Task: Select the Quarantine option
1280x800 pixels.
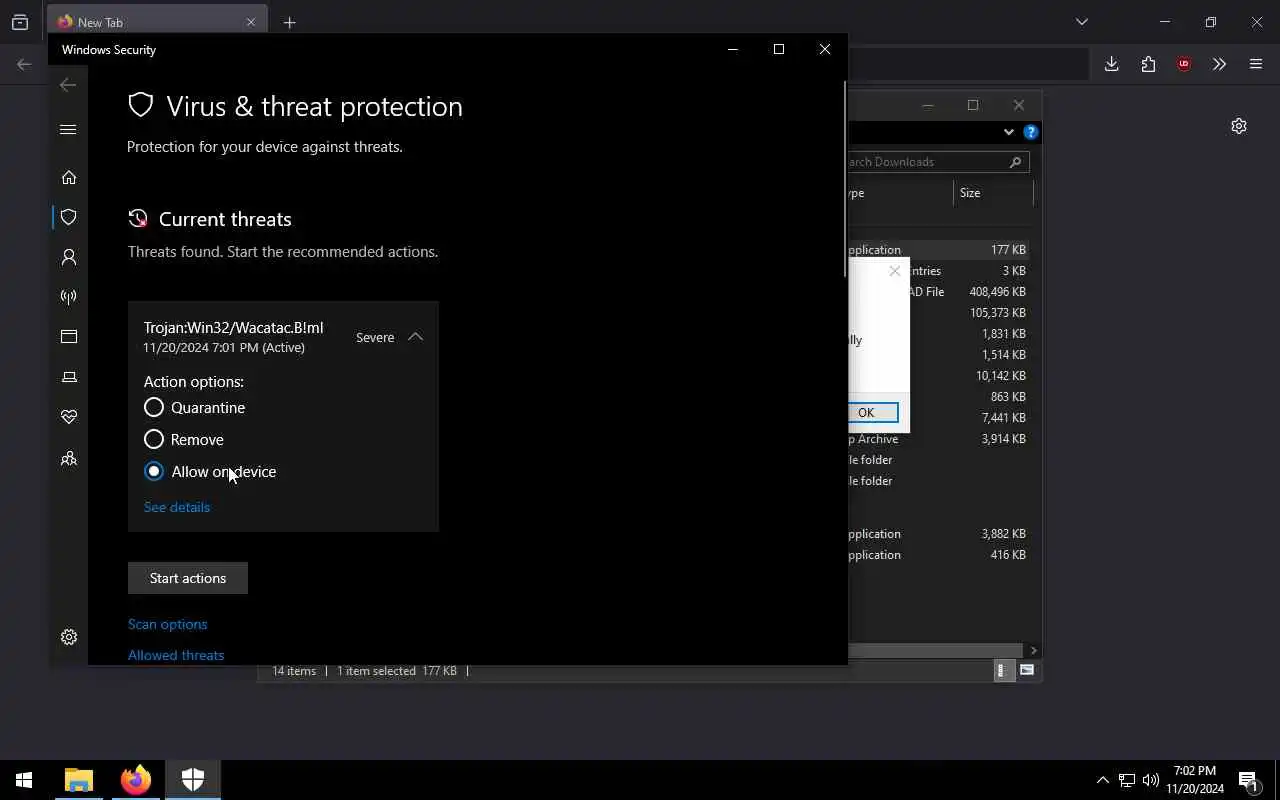Action: click(x=194, y=407)
